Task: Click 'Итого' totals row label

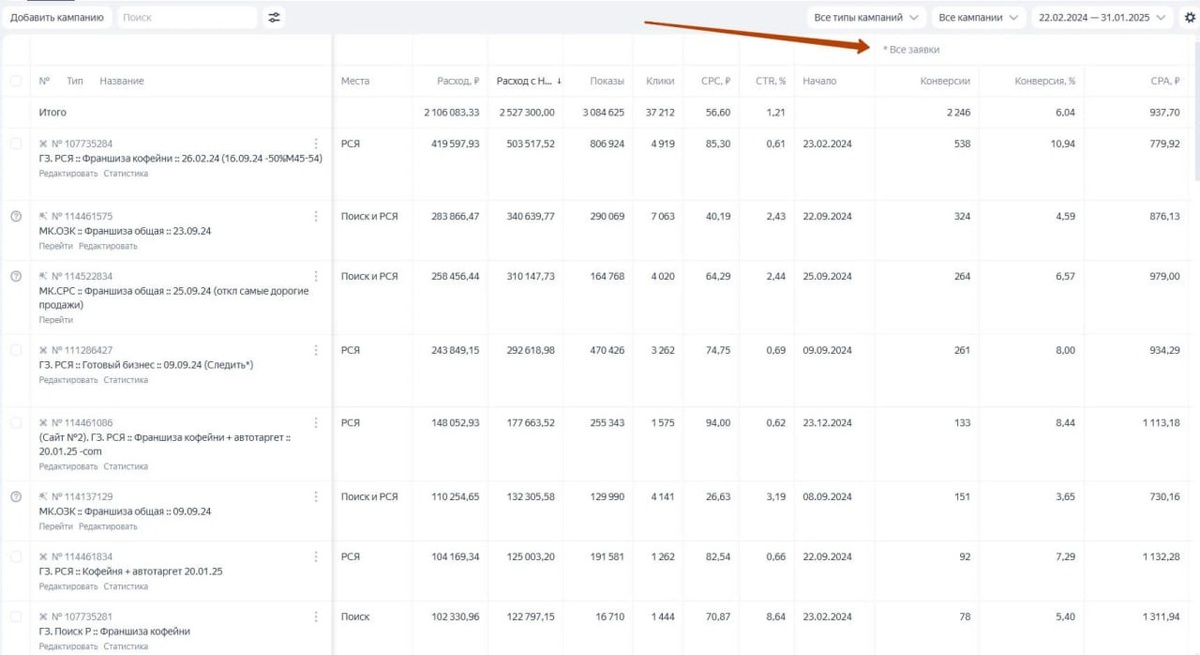Action: point(53,113)
